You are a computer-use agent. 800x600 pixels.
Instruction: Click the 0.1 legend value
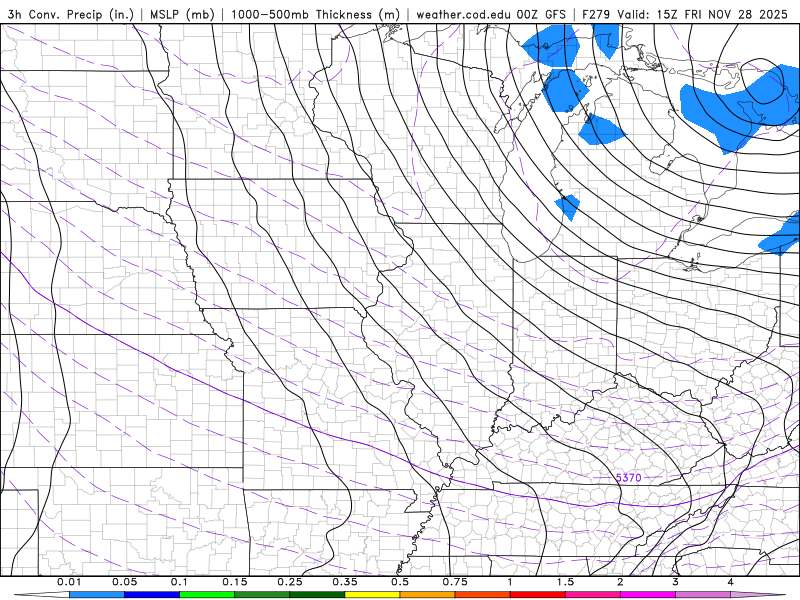pos(179,582)
